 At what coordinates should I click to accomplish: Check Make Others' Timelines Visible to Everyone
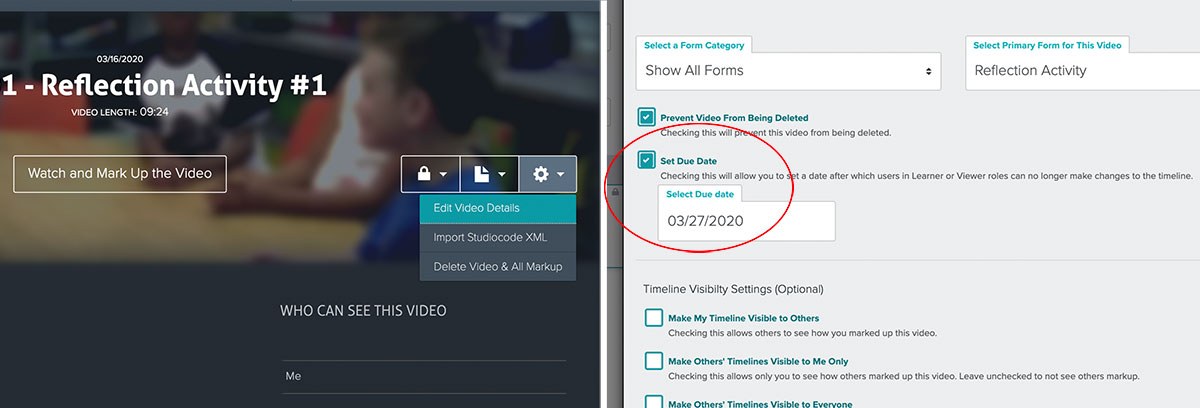point(654,402)
